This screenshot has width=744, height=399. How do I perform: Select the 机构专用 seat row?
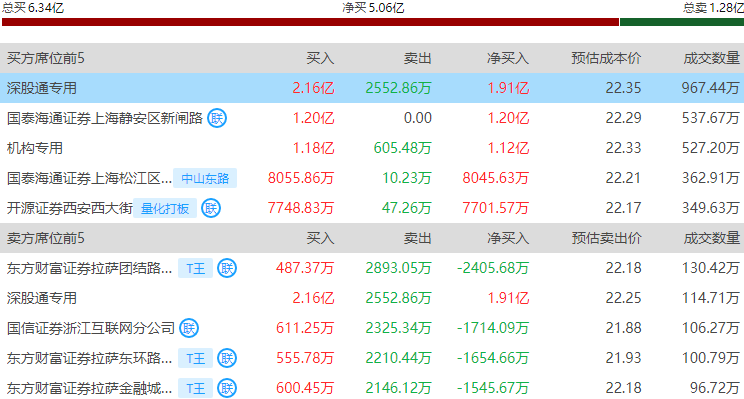[x=372, y=148]
